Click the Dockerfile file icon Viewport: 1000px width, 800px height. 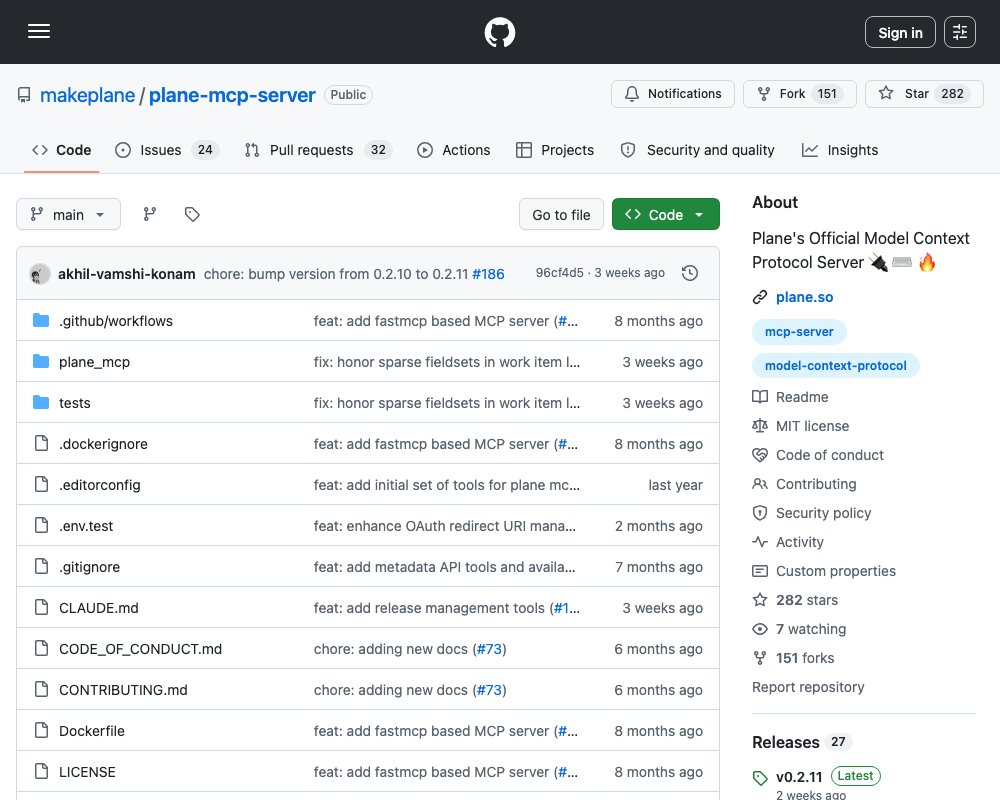coord(41,730)
